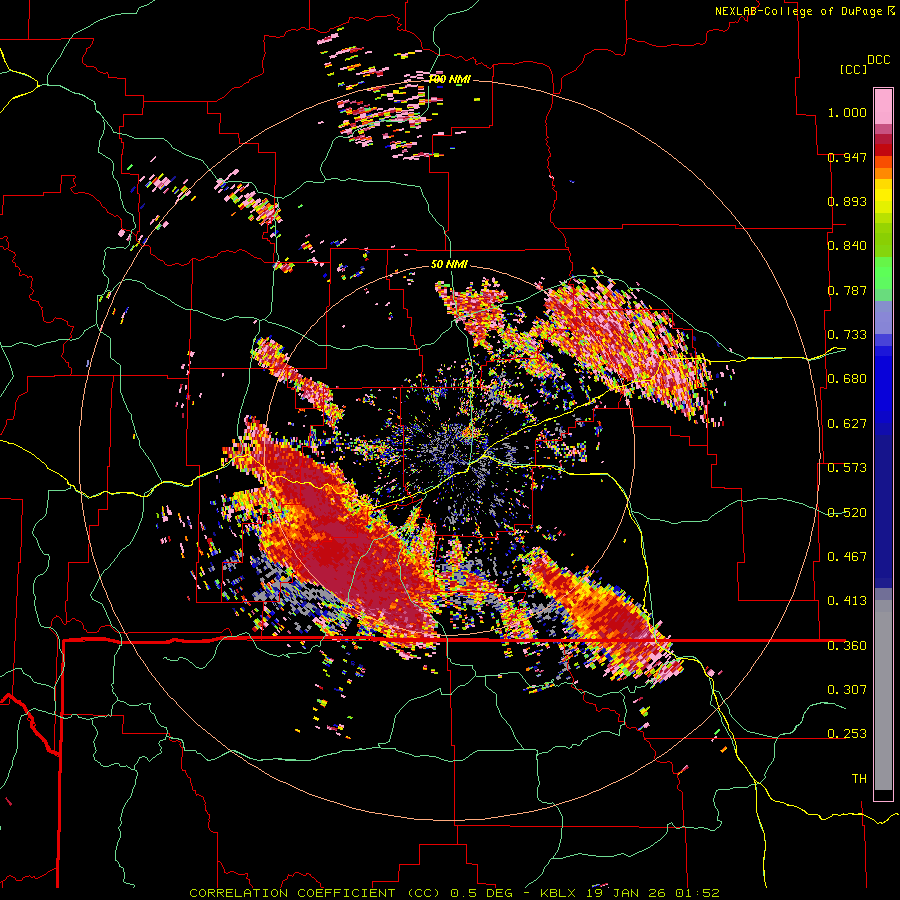Click the 0.840 scale value
Image resolution: width=900 pixels, height=900 pixels.
click(x=847, y=246)
